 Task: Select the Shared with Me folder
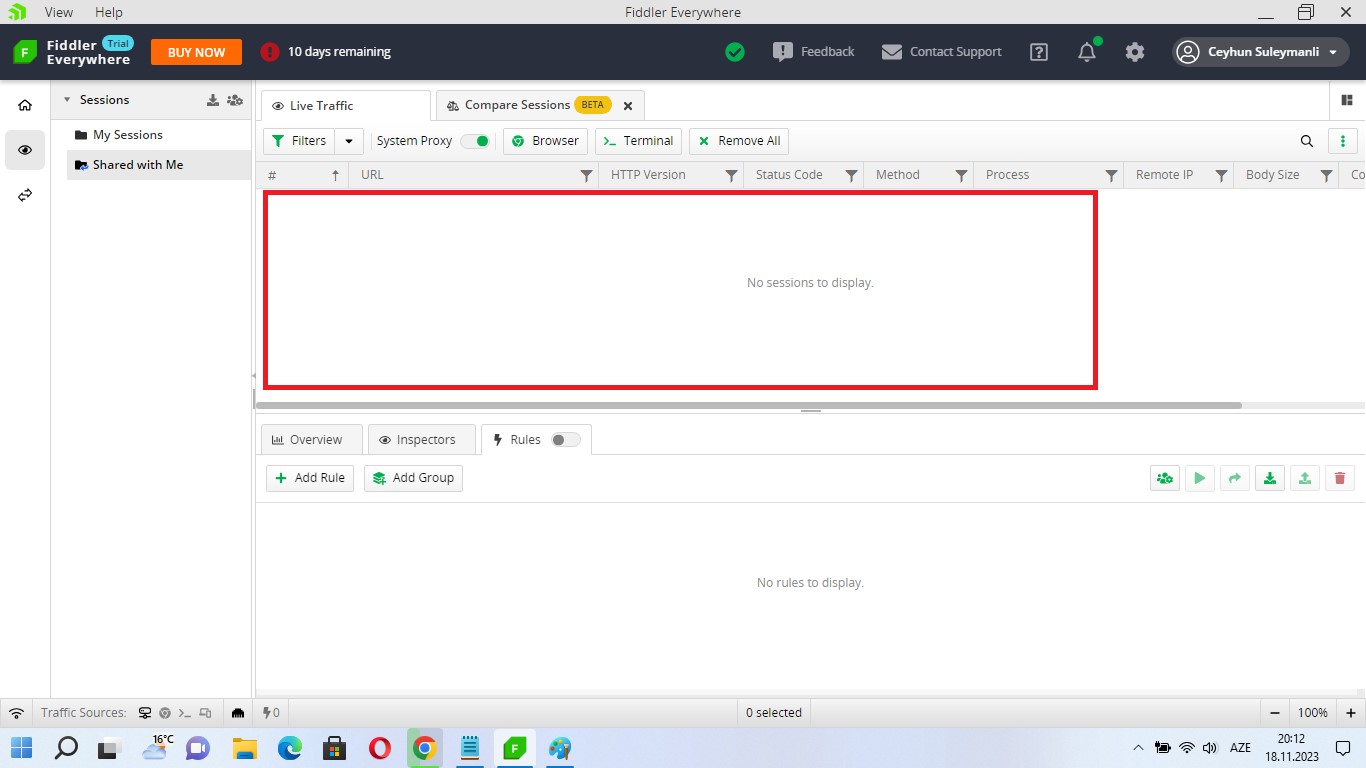[x=138, y=165]
